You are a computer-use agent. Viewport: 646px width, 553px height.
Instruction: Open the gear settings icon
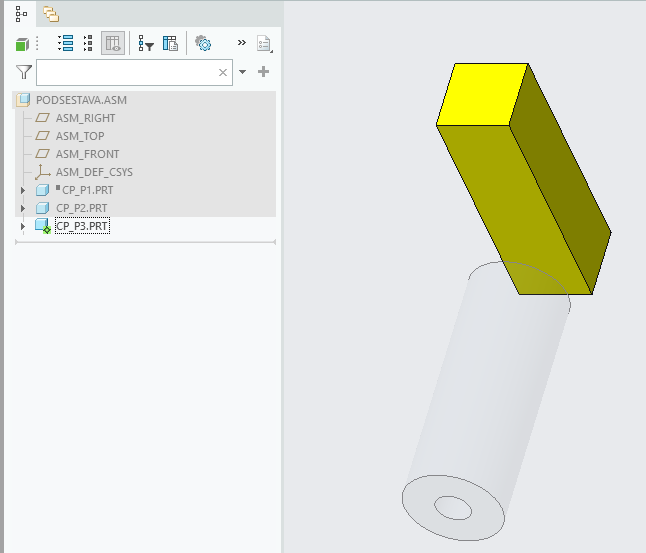[203, 43]
